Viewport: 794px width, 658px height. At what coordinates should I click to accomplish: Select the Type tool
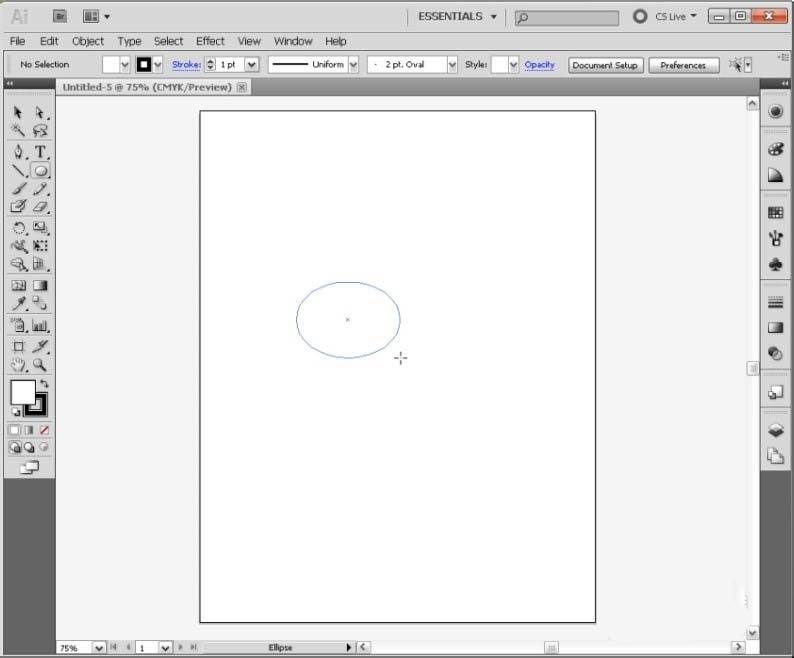point(40,152)
